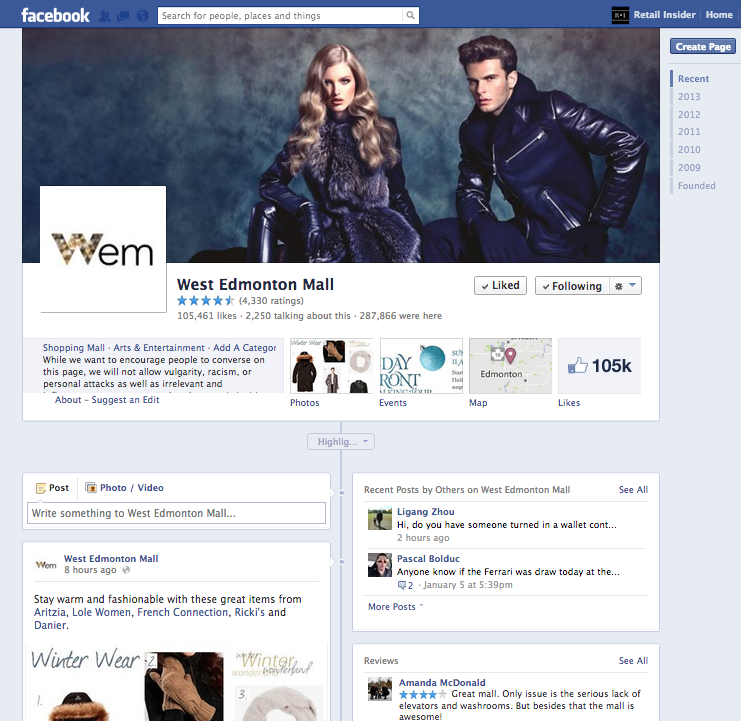Click the Create Page button
The height and width of the screenshot is (721, 741).
pyautogui.click(x=703, y=46)
